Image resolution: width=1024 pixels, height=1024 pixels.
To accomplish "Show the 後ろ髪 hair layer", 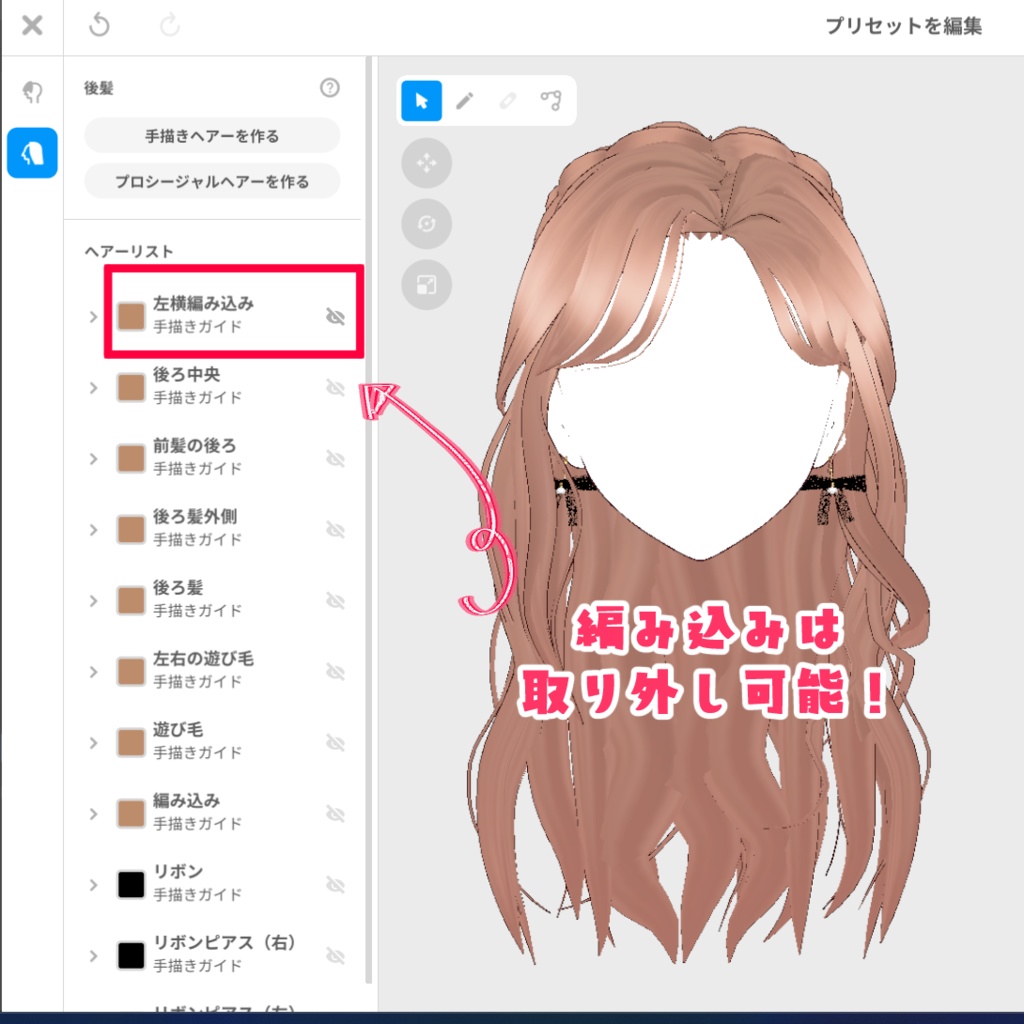I will (x=337, y=601).
